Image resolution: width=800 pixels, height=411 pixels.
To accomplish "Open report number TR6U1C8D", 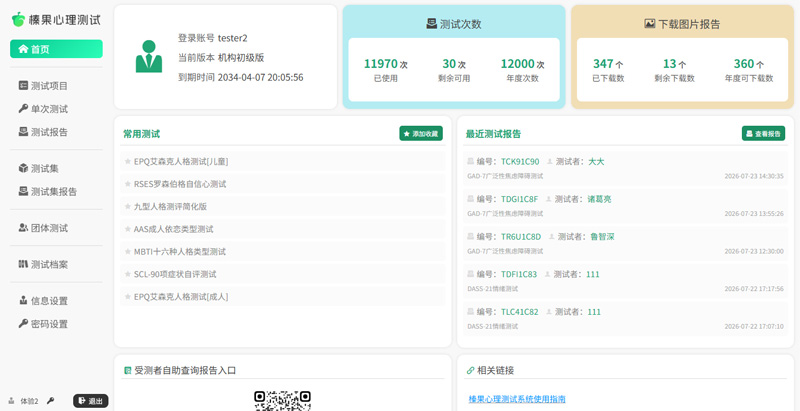I will tap(521, 237).
